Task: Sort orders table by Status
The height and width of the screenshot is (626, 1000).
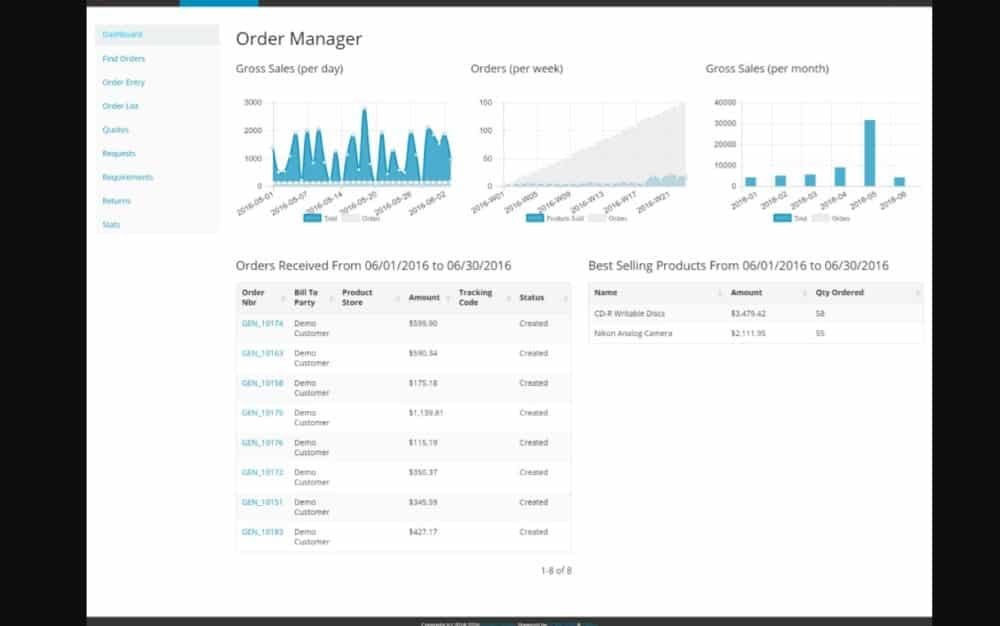Action: point(531,298)
